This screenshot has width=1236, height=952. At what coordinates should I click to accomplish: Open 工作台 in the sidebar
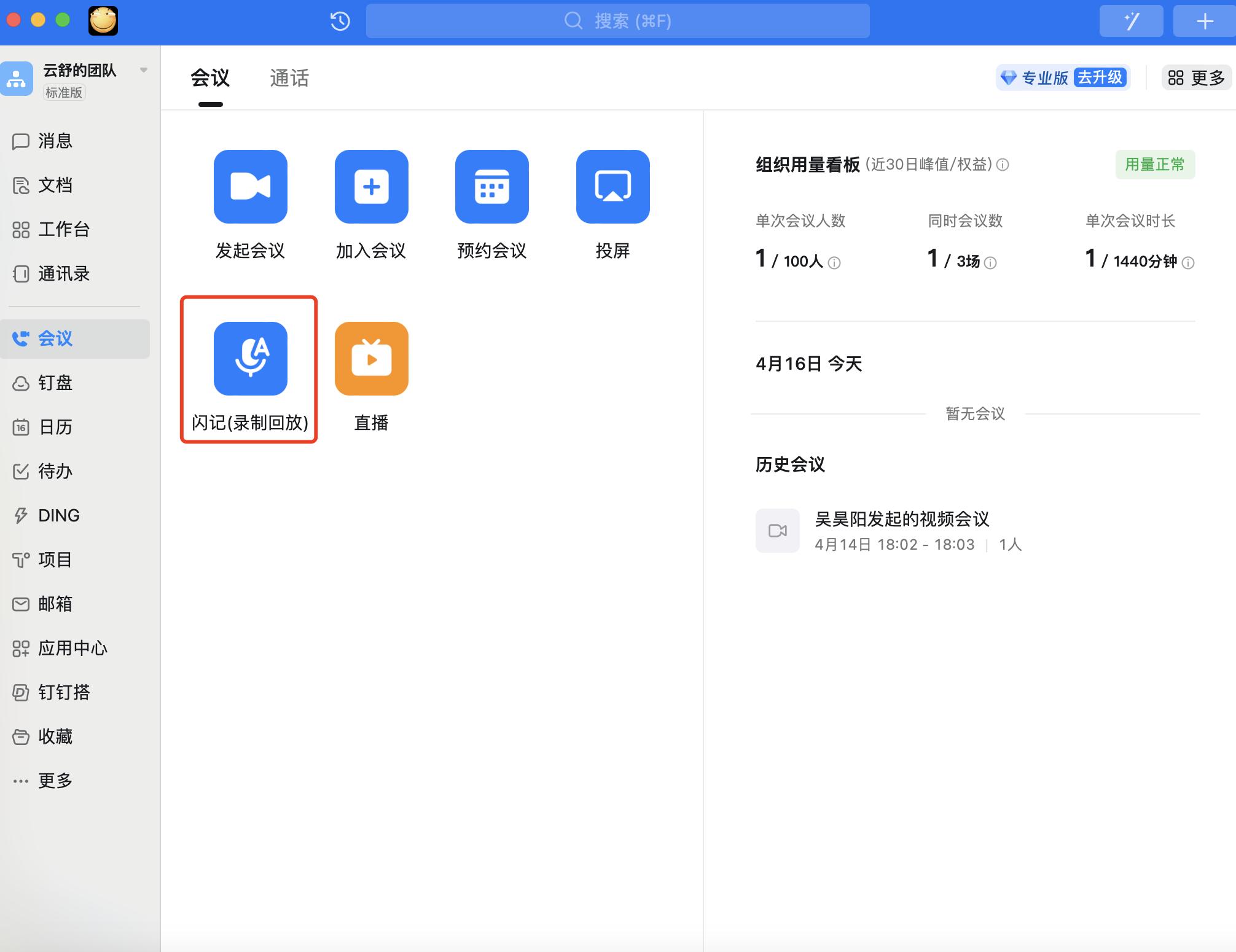(75, 230)
